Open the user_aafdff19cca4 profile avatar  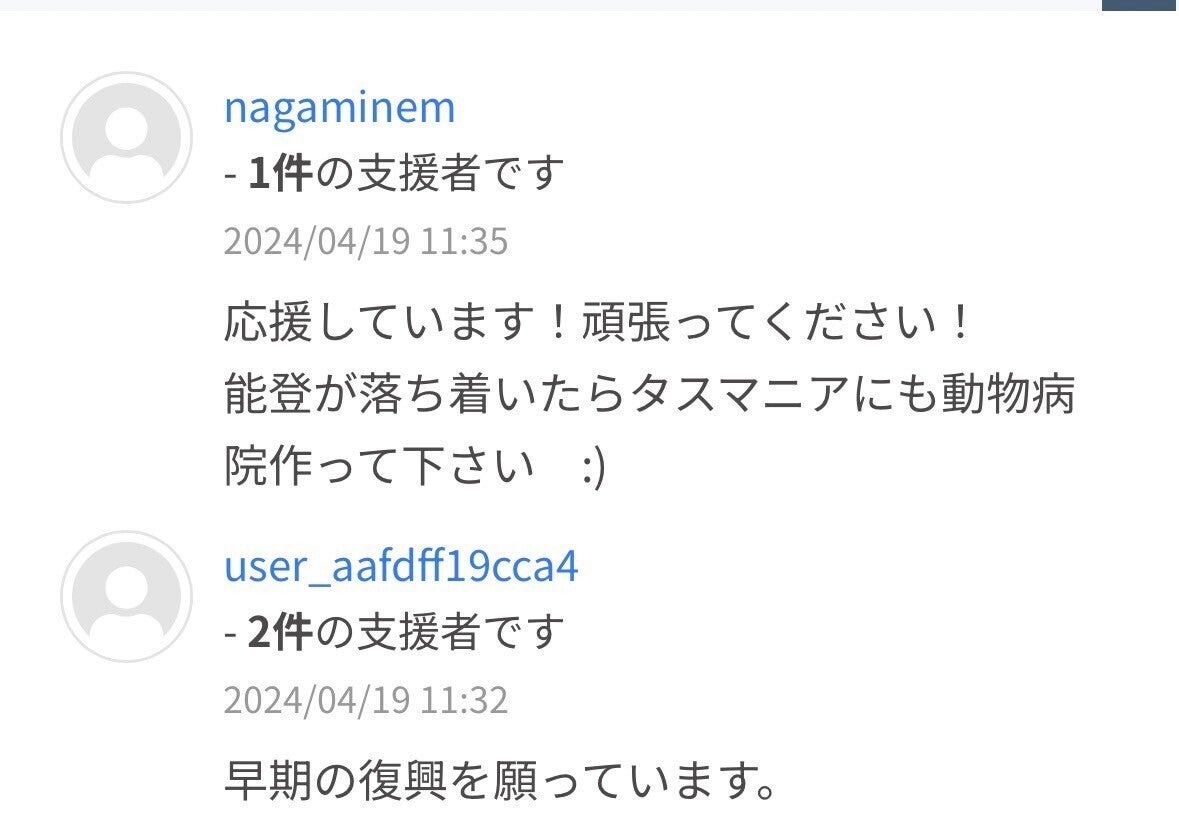126,596
